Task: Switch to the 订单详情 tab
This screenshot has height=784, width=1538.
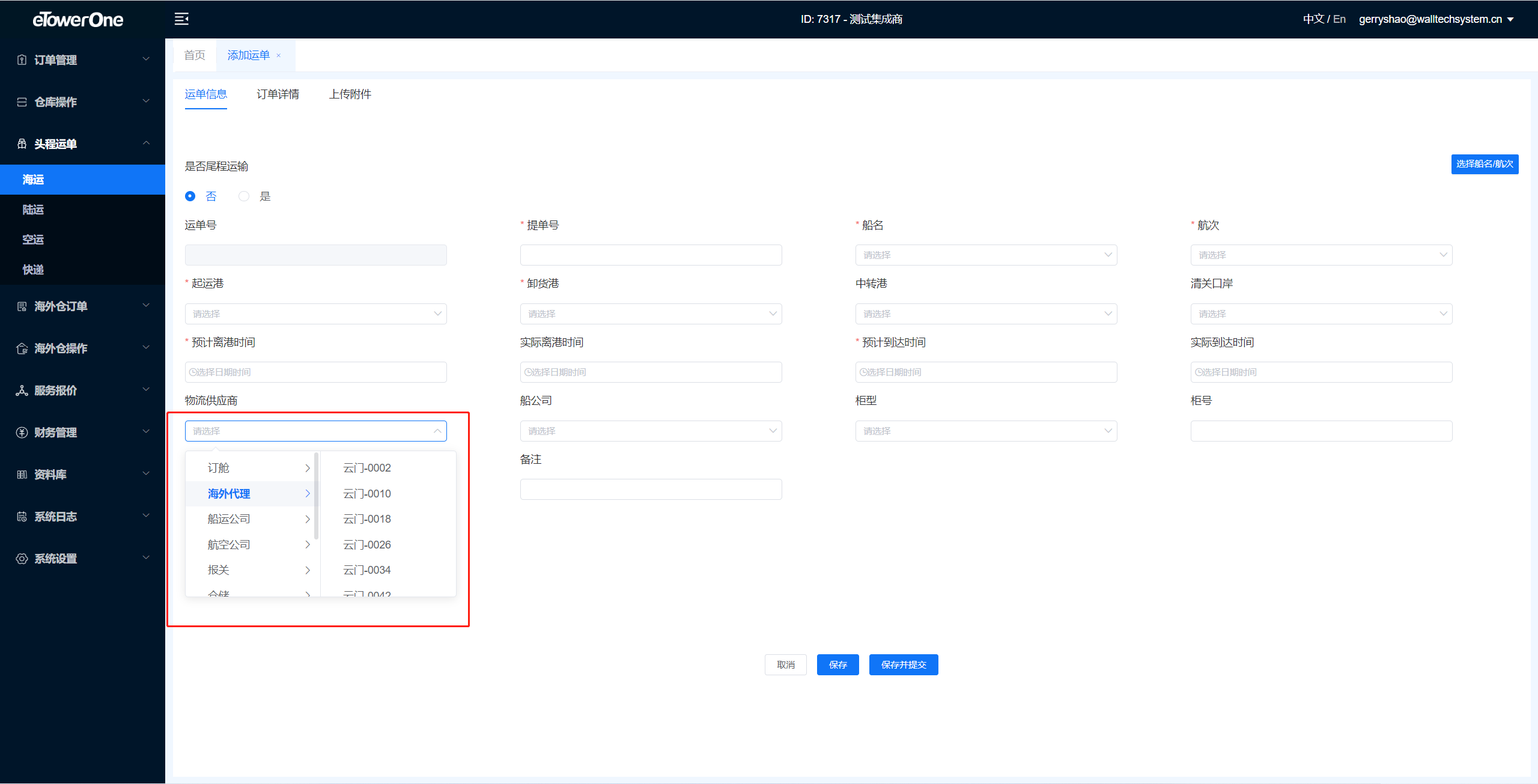Action: [278, 94]
